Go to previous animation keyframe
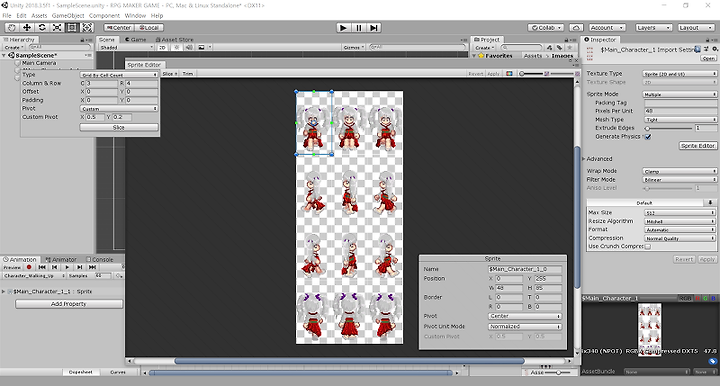 [x=55, y=267]
